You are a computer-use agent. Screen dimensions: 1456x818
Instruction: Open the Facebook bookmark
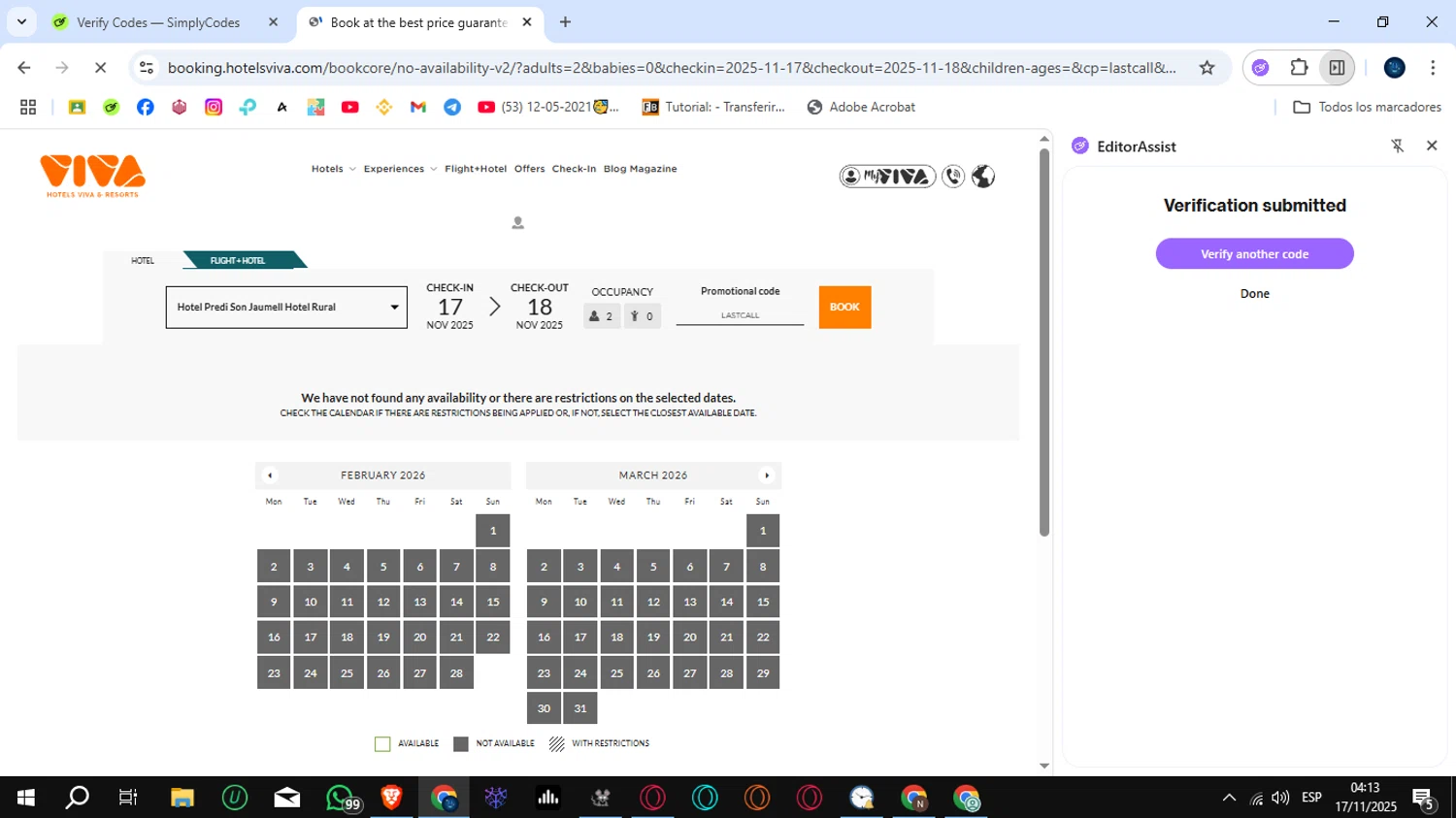click(145, 107)
